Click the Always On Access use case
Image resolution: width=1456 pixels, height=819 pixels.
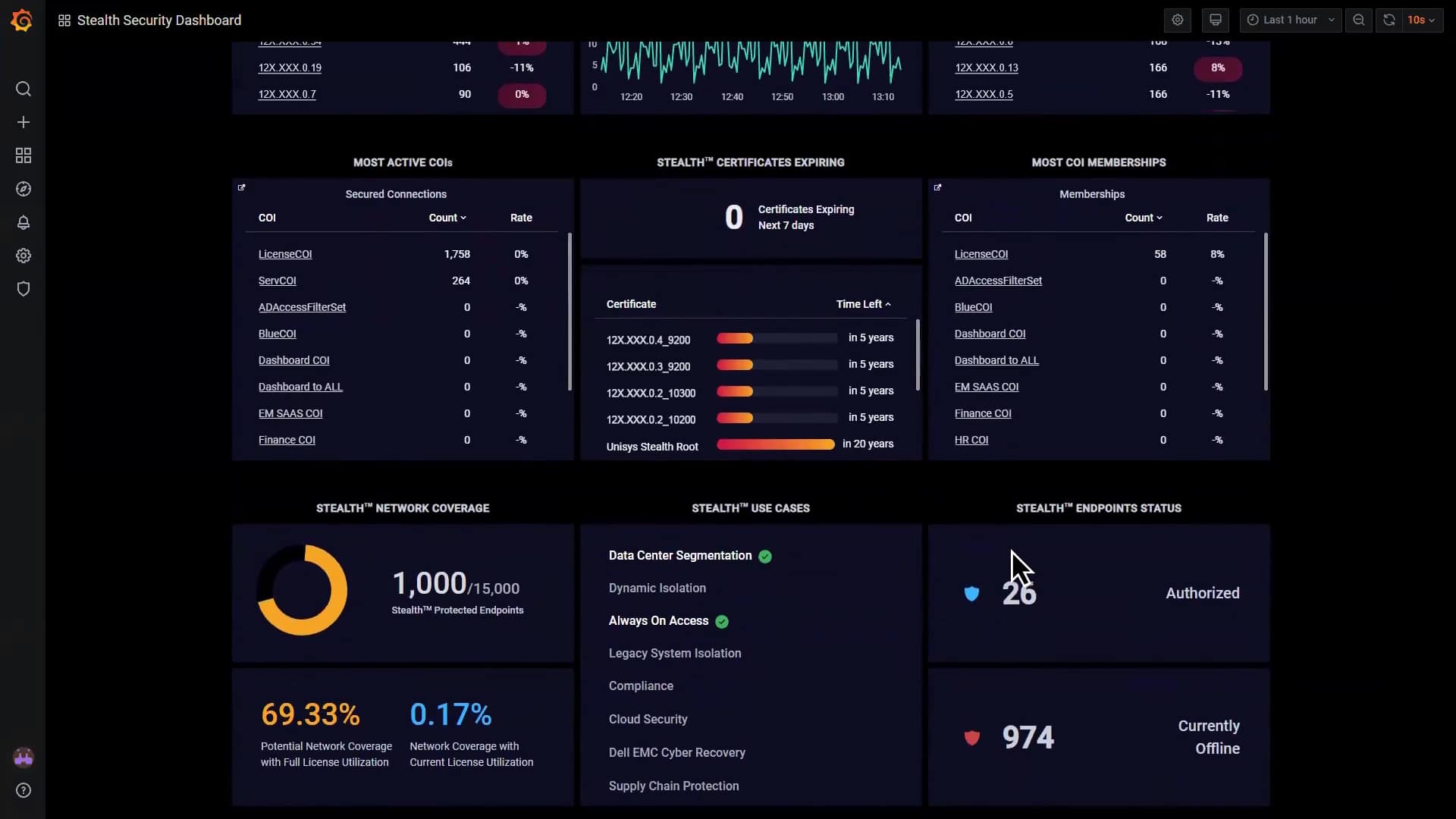[658, 621]
